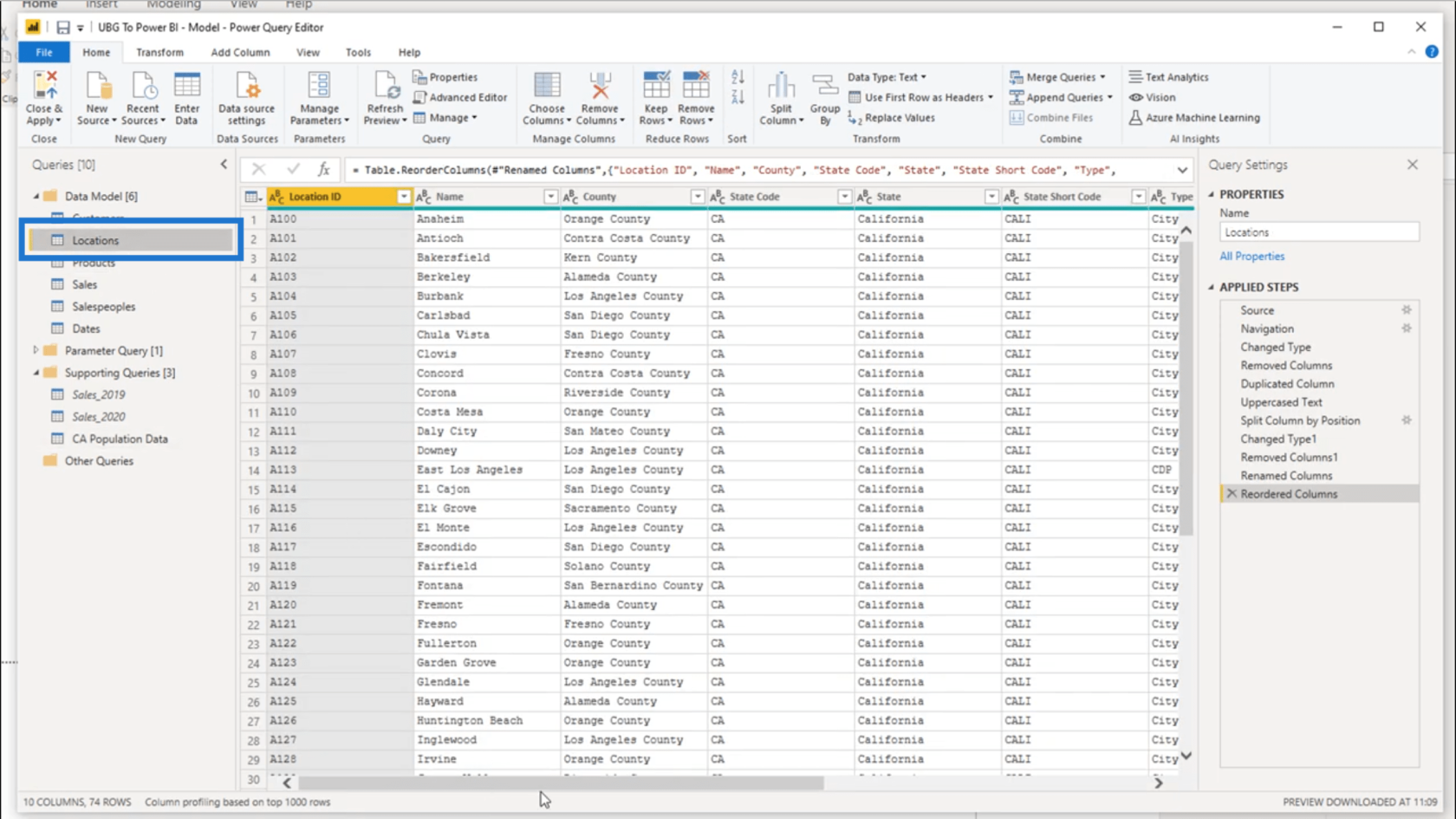Open State Short Code filter dropdown
Image resolution: width=1456 pixels, height=819 pixels.
[1138, 197]
